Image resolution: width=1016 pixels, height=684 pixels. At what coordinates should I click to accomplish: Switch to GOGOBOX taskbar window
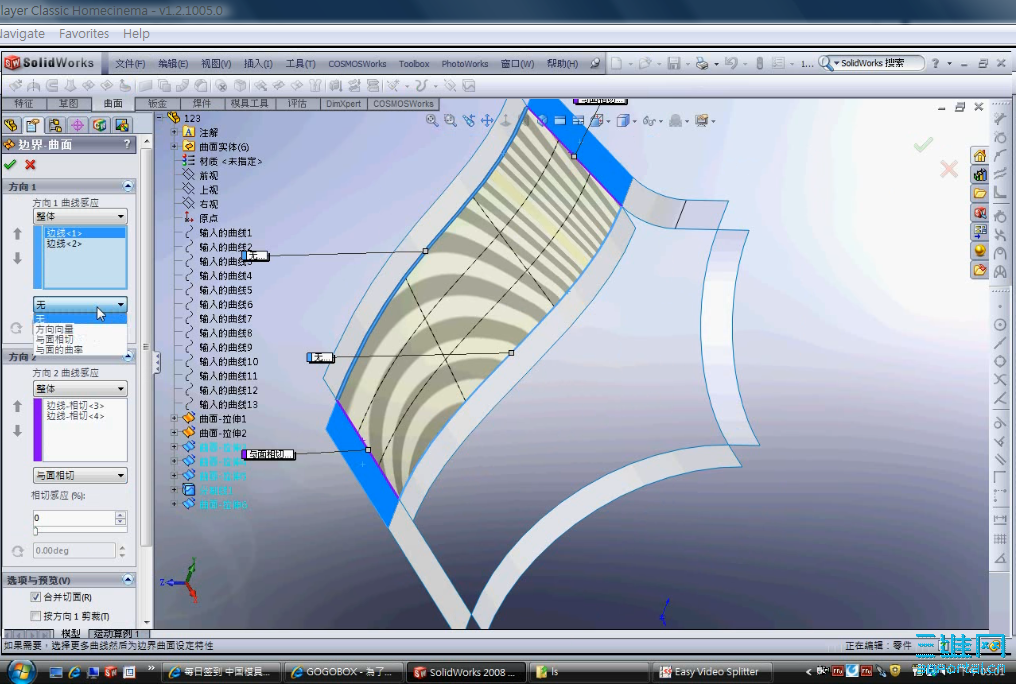[343, 672]
